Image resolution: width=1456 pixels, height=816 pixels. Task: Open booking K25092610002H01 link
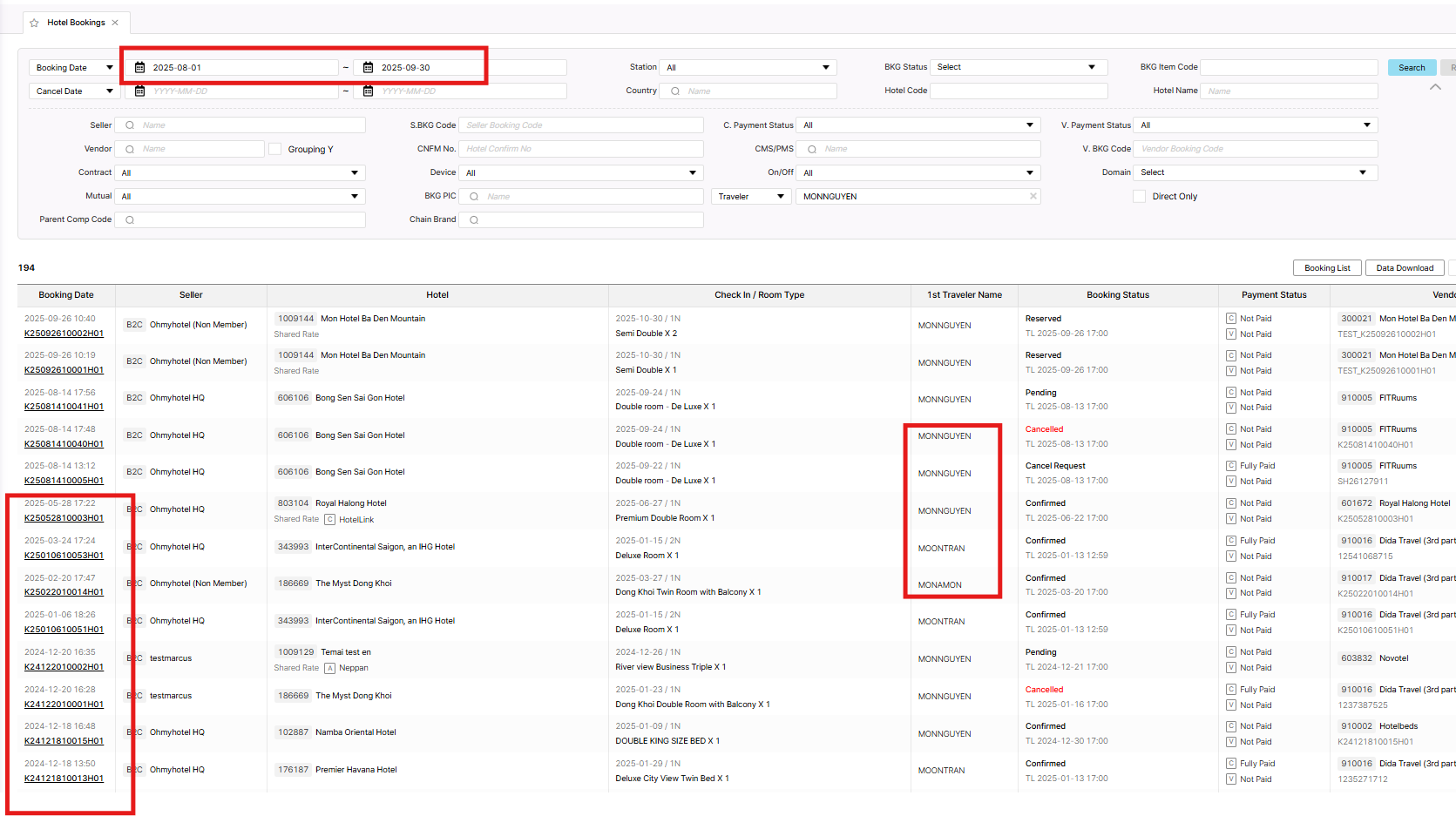pyautogui.click(x=64, y=334)
